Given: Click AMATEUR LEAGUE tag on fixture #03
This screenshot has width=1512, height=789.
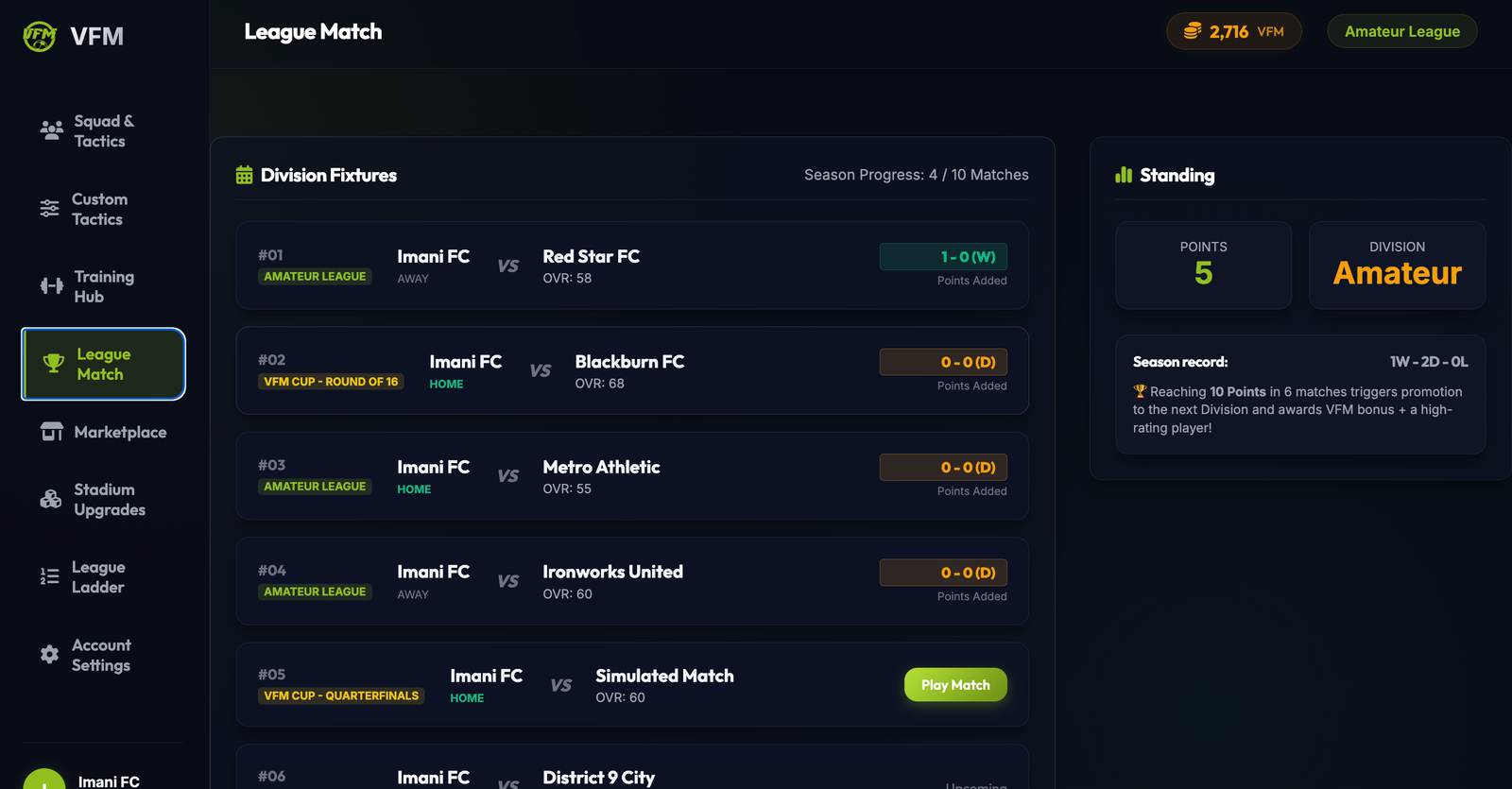Looking at the screenshot, I should [x=315, y=487].
